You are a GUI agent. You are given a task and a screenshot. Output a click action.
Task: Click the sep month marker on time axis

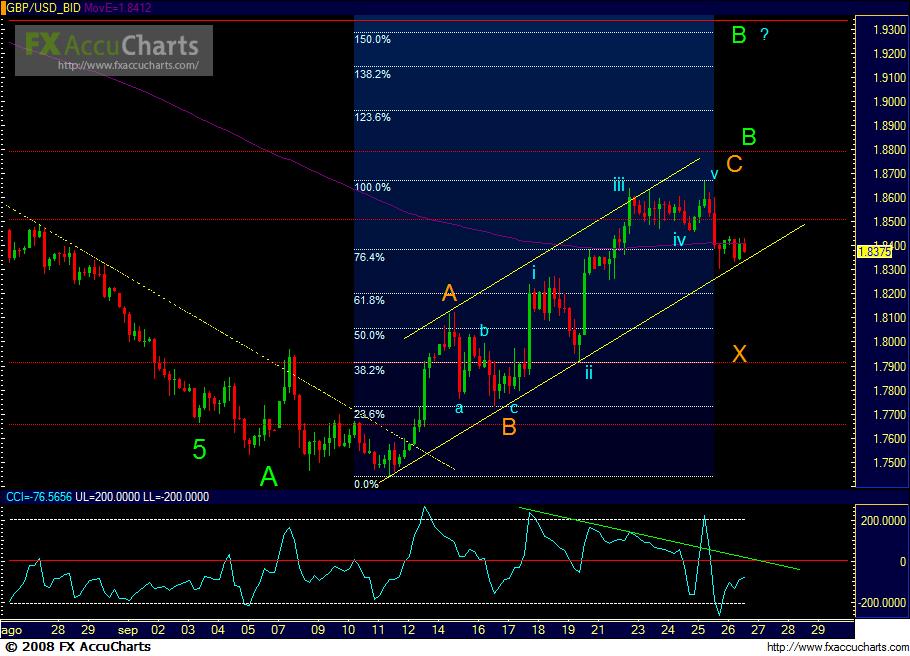[126, 631]
